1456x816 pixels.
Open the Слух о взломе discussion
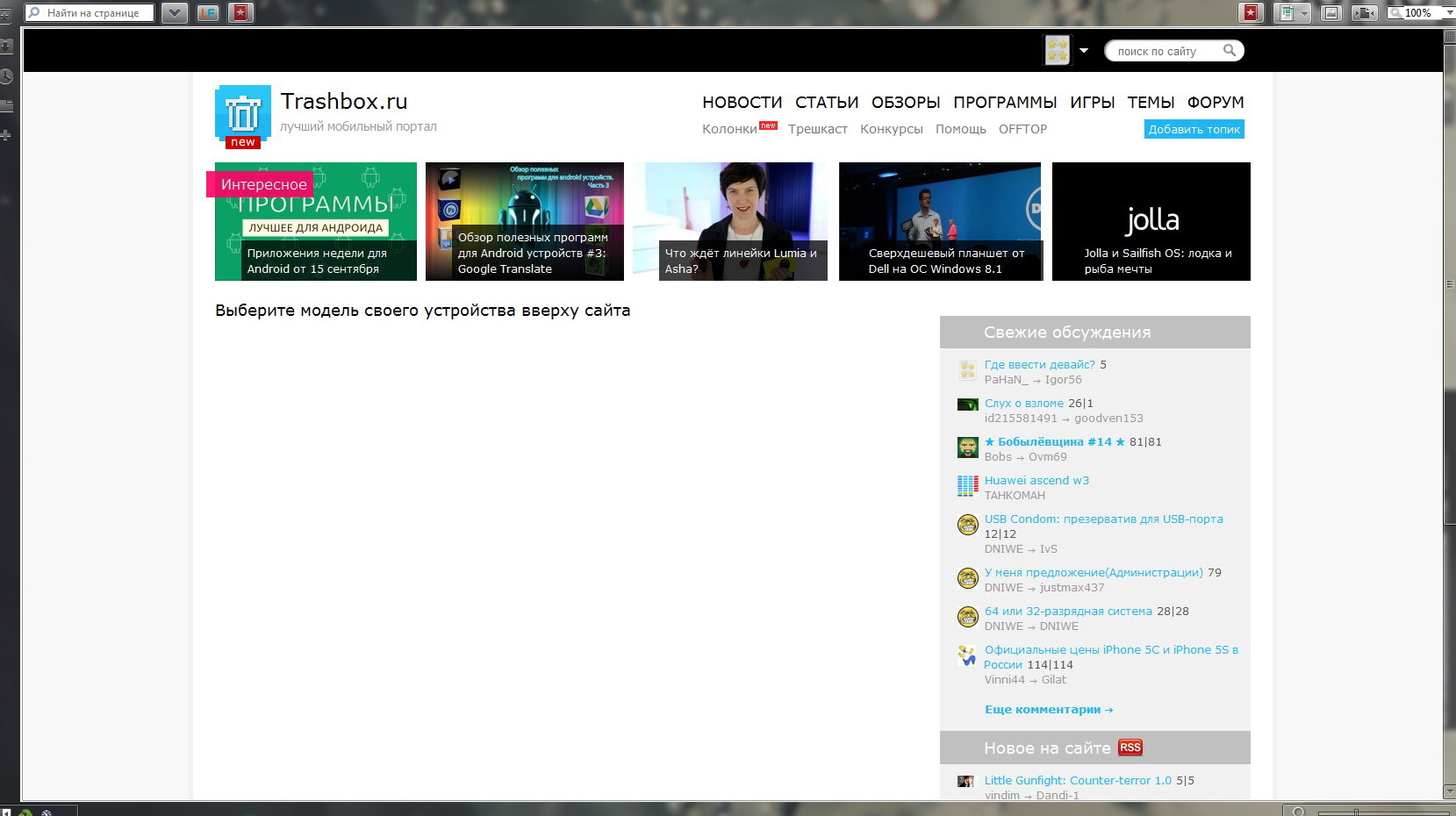coord(1023,404)
